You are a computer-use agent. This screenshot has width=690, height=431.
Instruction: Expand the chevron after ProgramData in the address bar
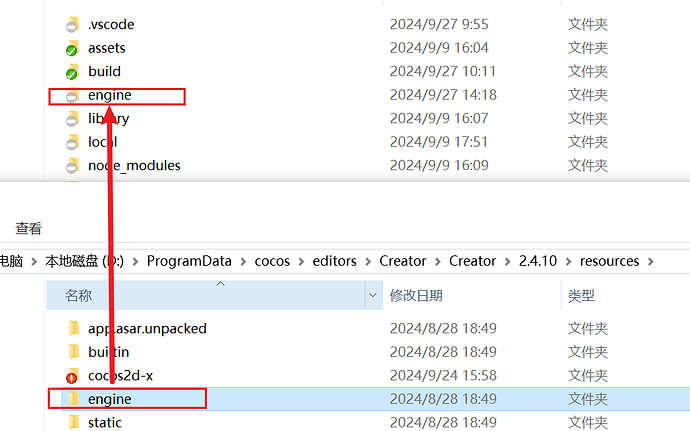[238, 261]
